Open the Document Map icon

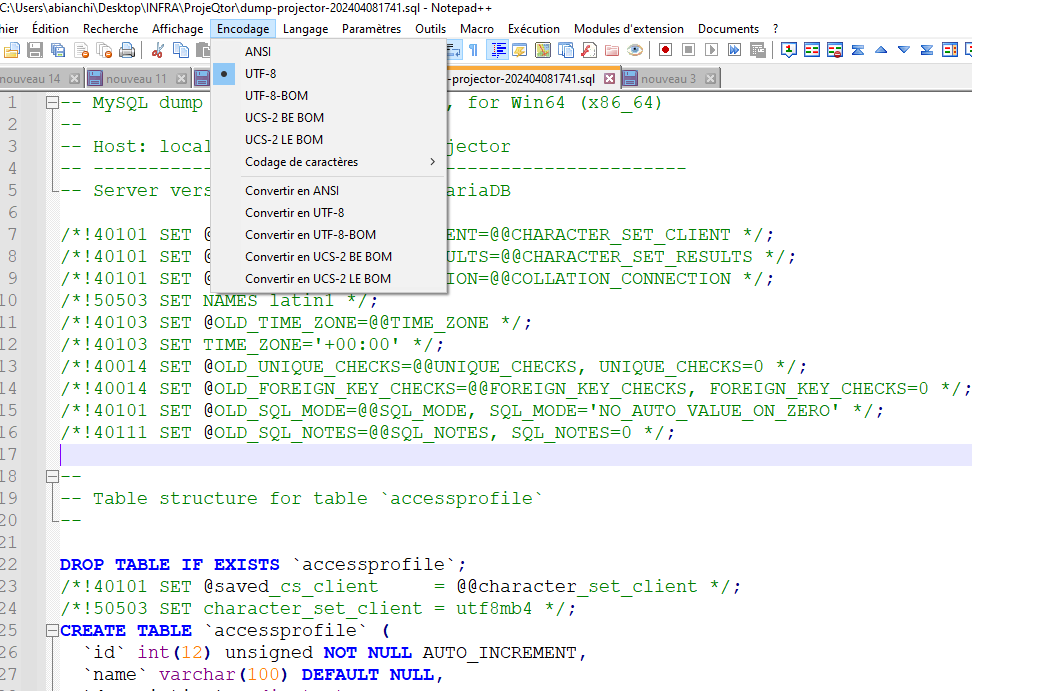tap(543, 50)
